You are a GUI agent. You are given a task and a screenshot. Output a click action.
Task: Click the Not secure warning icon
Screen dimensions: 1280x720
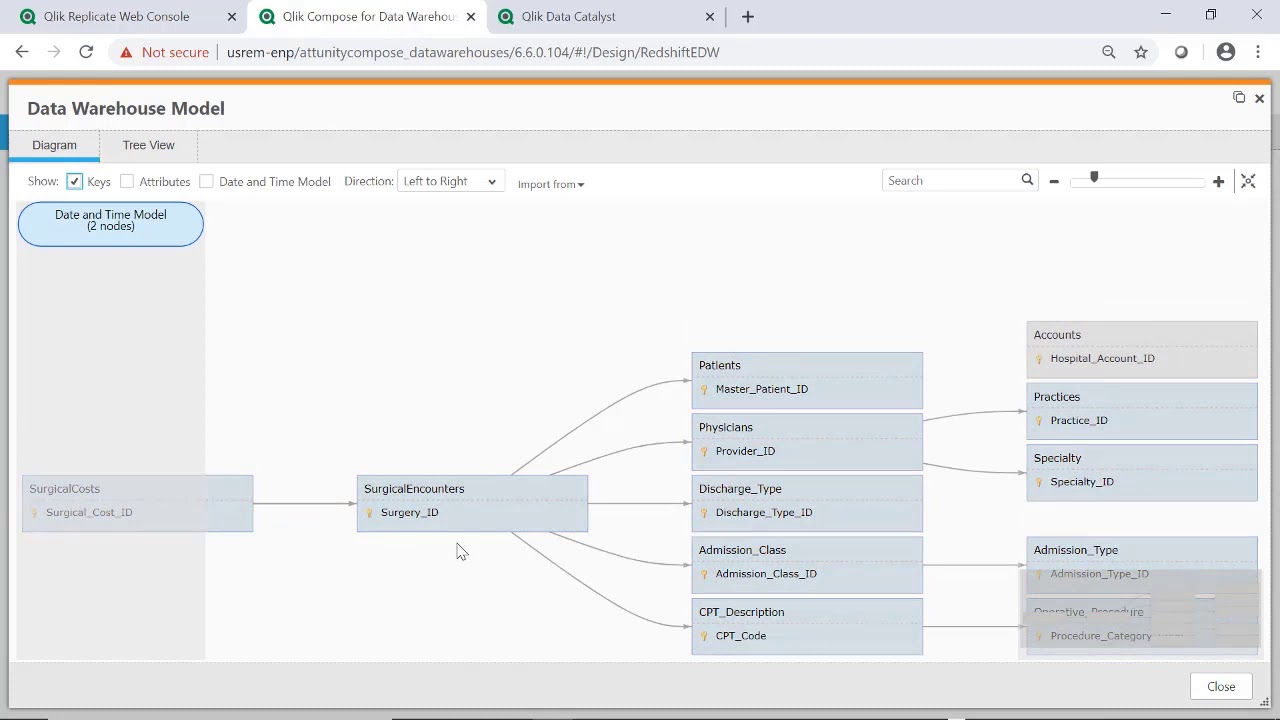tap(126, 52)
